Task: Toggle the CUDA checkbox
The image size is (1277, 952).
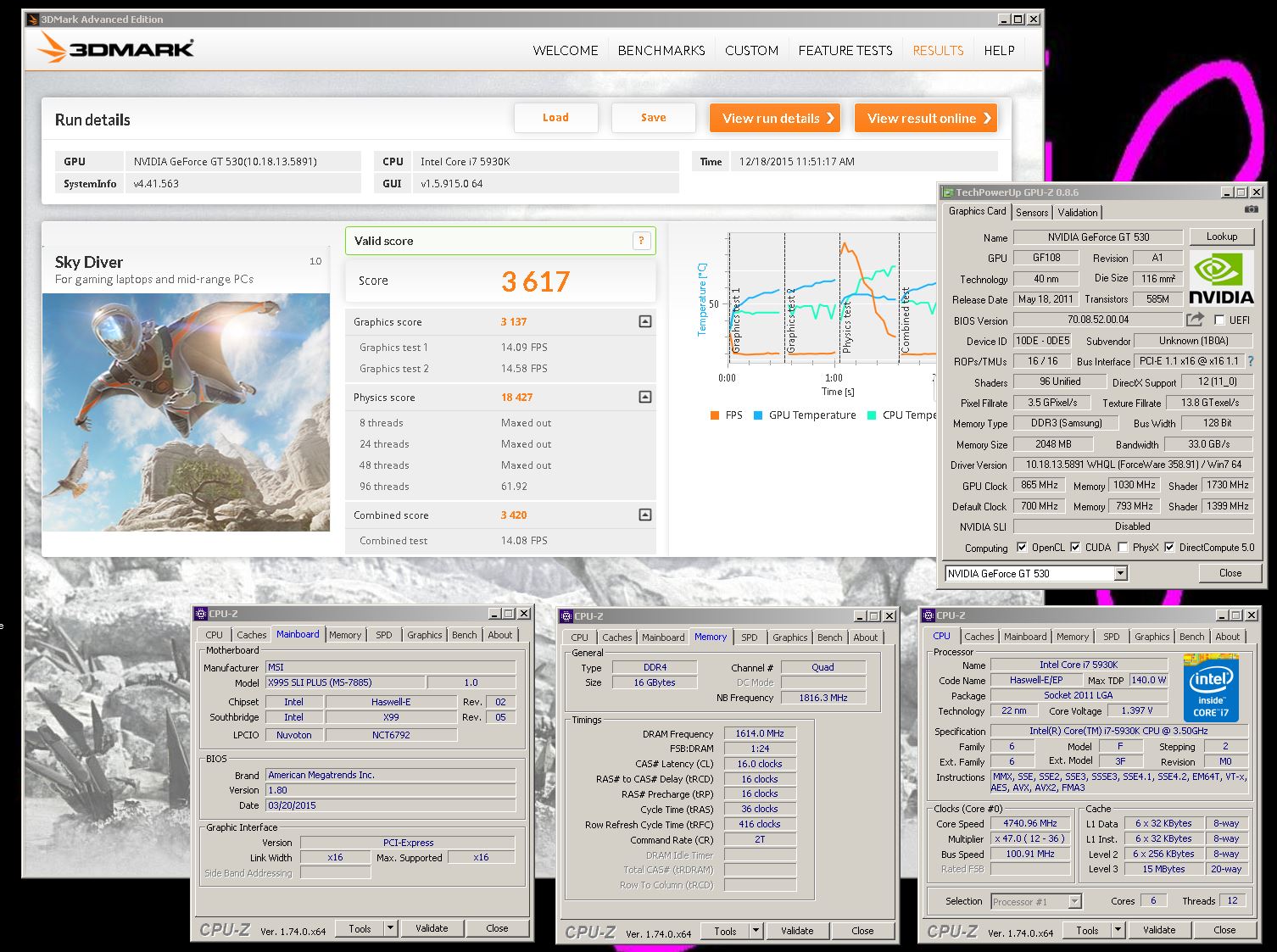Action: click(1075, 548)
